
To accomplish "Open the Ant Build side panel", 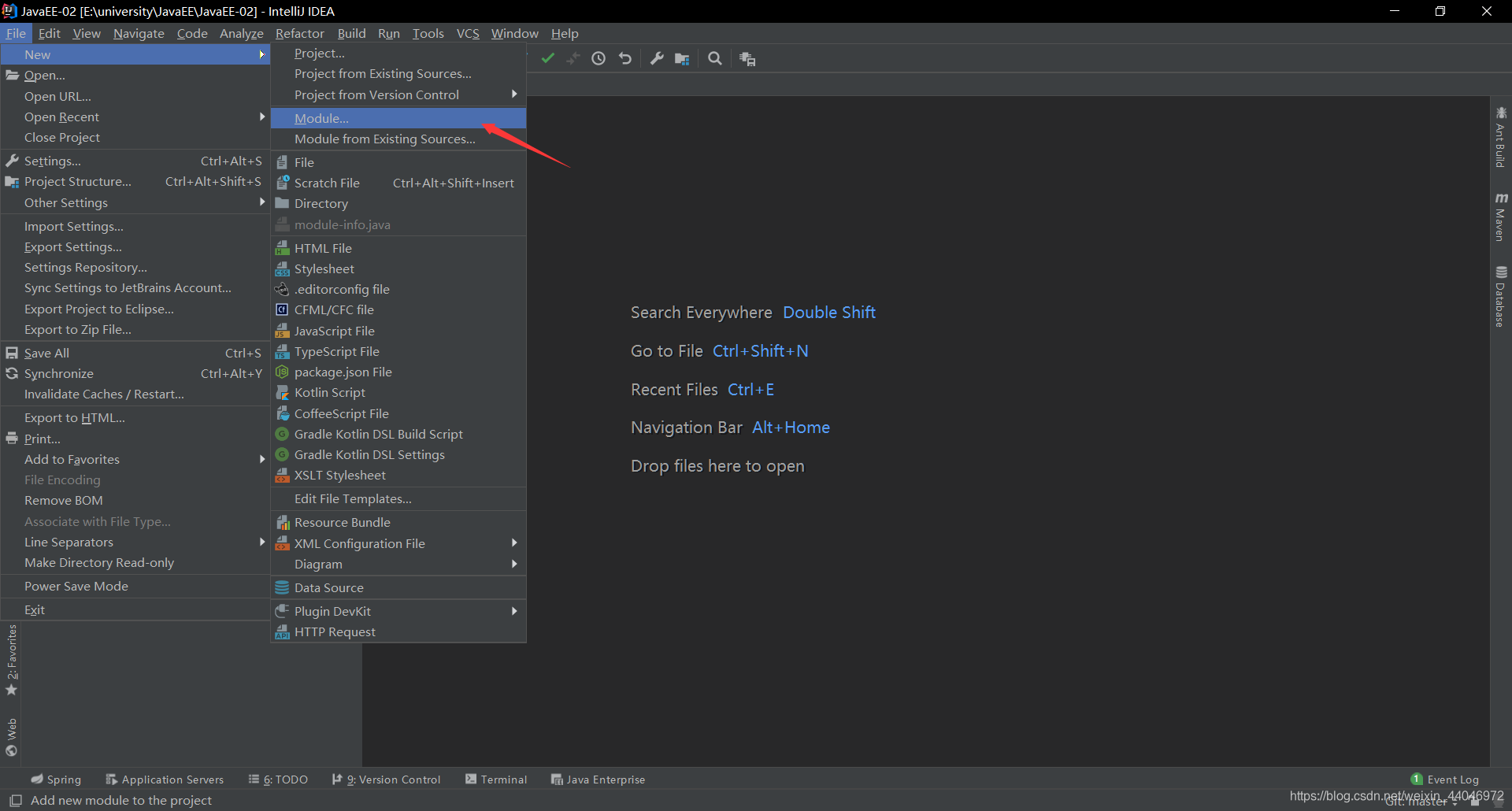I will pyautogui.click(x=1501, y=136).
